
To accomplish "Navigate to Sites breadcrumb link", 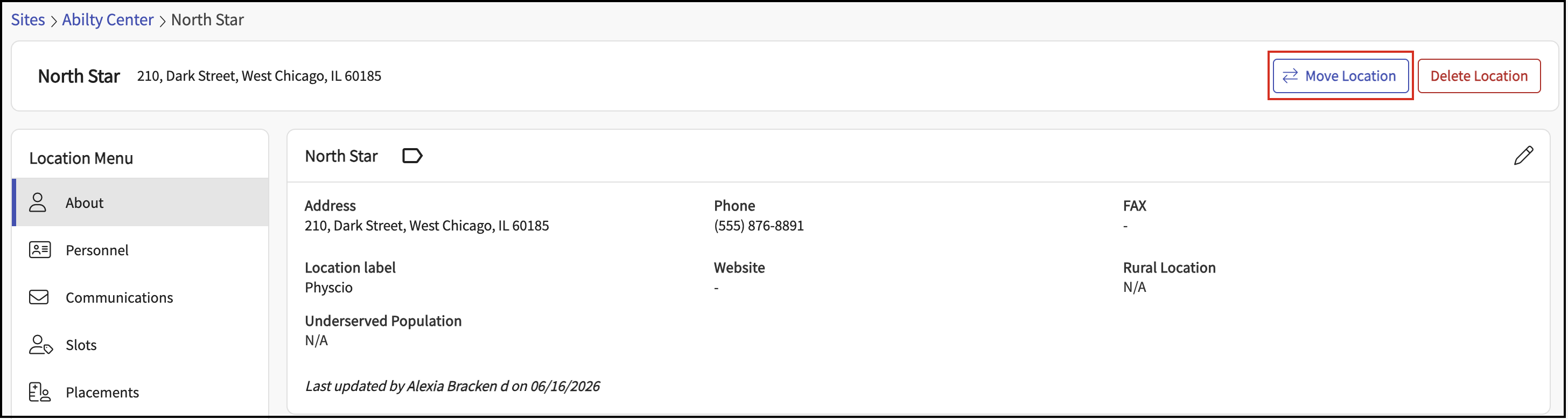I will (28, 19).
